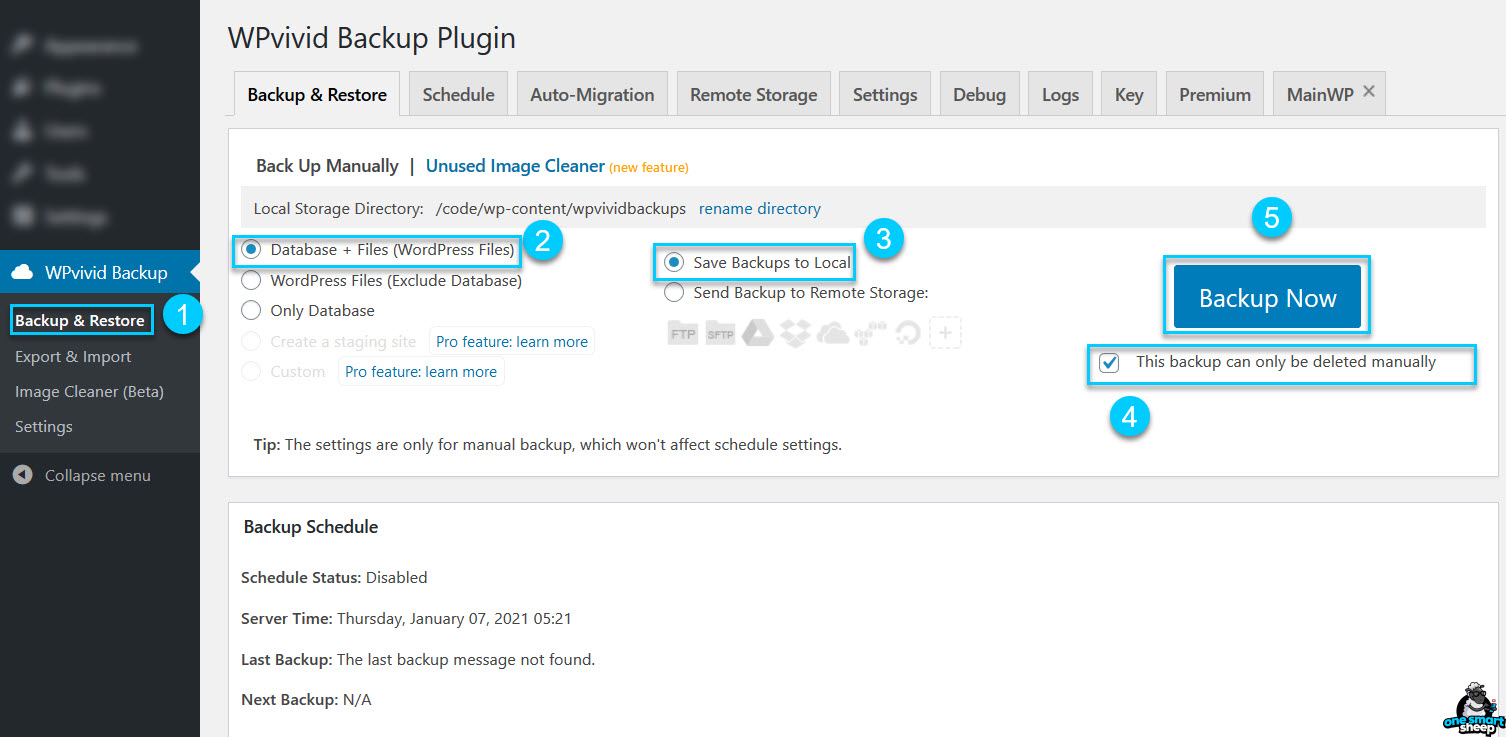Click the SFTP remote storage icon
The height and width of the screenshot is (737, 1506).
[720, 334]
